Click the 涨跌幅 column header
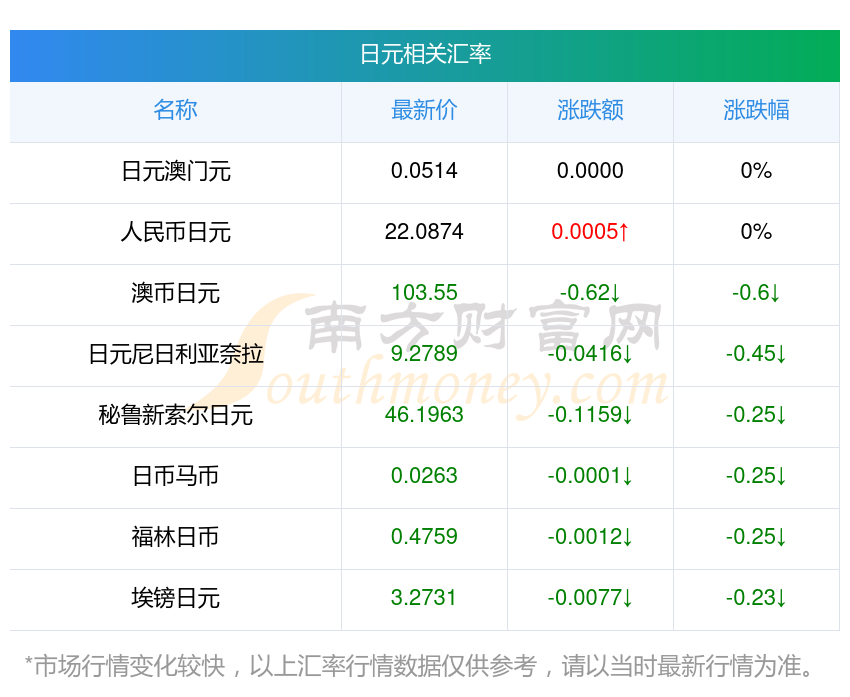 tap(756, 110)
